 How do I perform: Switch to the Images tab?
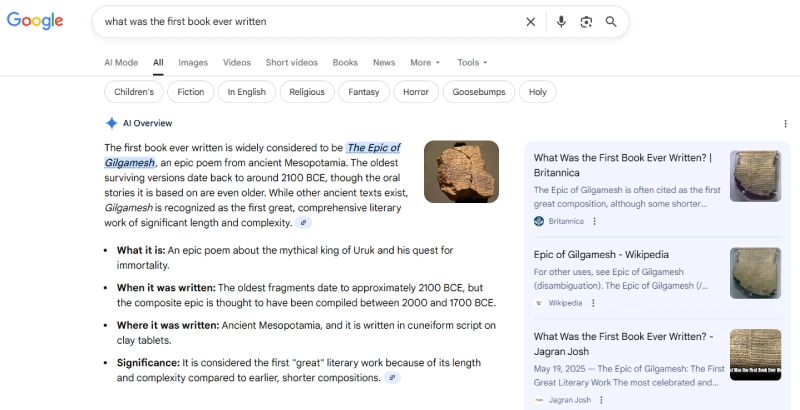pyautogui.click(x=193, y=62)
